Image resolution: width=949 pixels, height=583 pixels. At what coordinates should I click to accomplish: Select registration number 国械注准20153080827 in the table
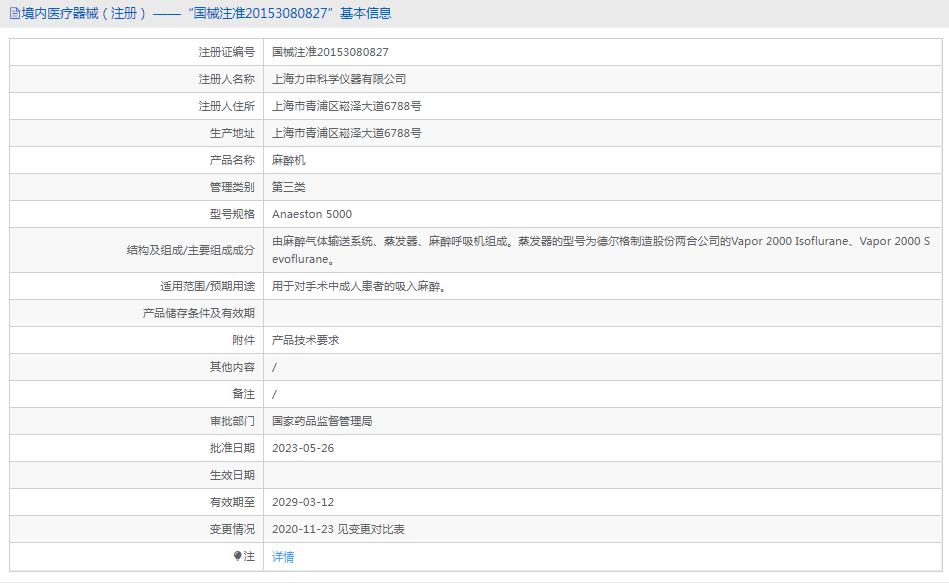330,52
